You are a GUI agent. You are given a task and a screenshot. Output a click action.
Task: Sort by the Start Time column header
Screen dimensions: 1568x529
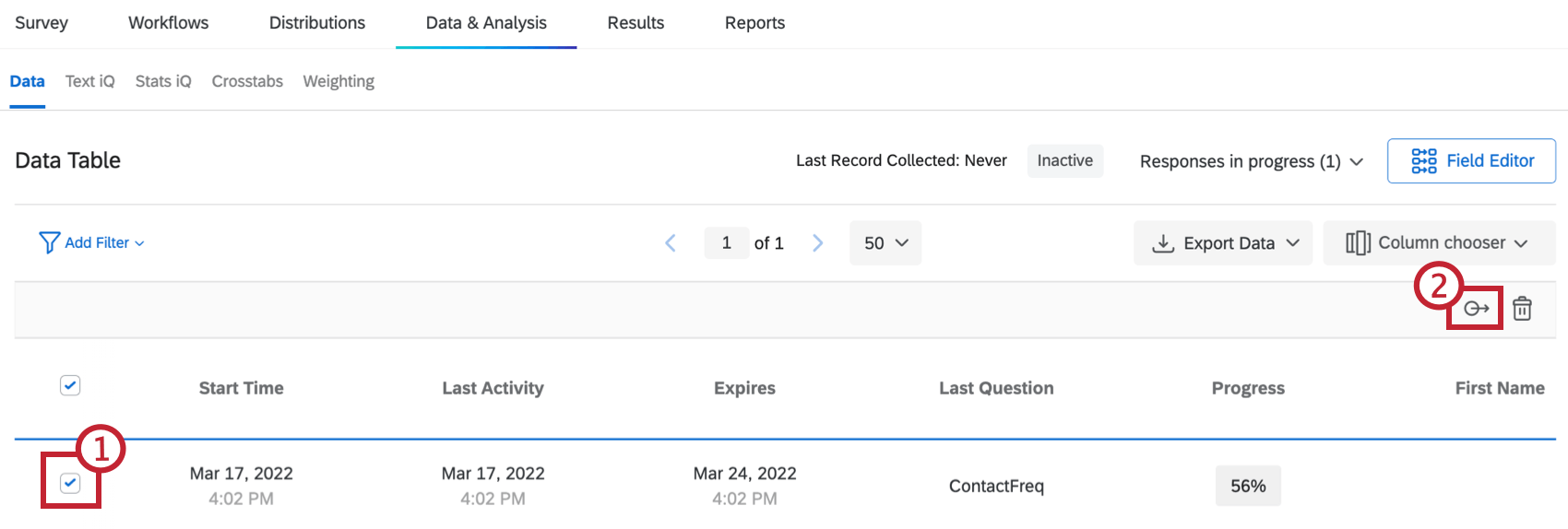click(x=241, y=388)
